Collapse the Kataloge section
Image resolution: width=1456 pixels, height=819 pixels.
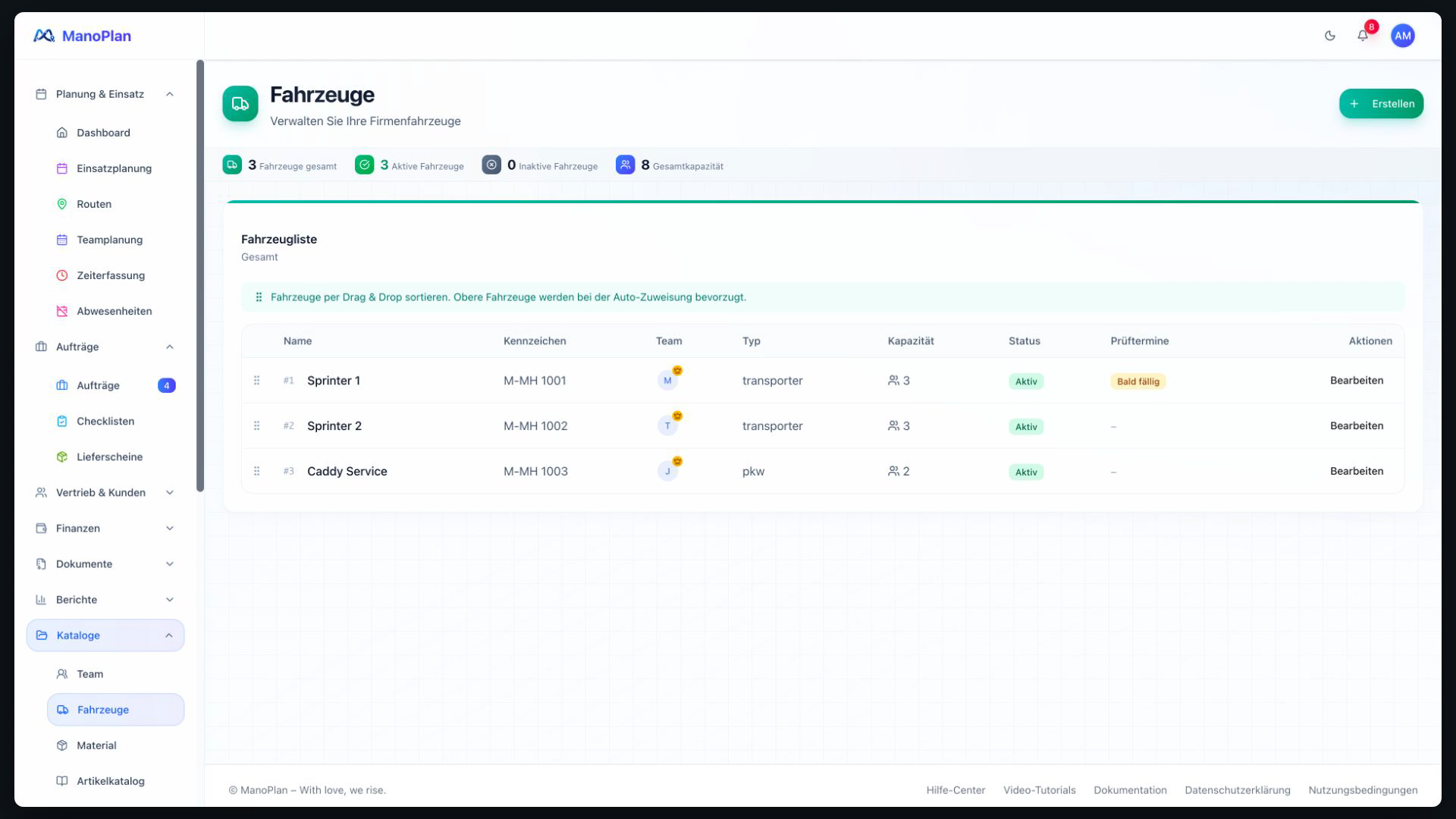[105, 635]
